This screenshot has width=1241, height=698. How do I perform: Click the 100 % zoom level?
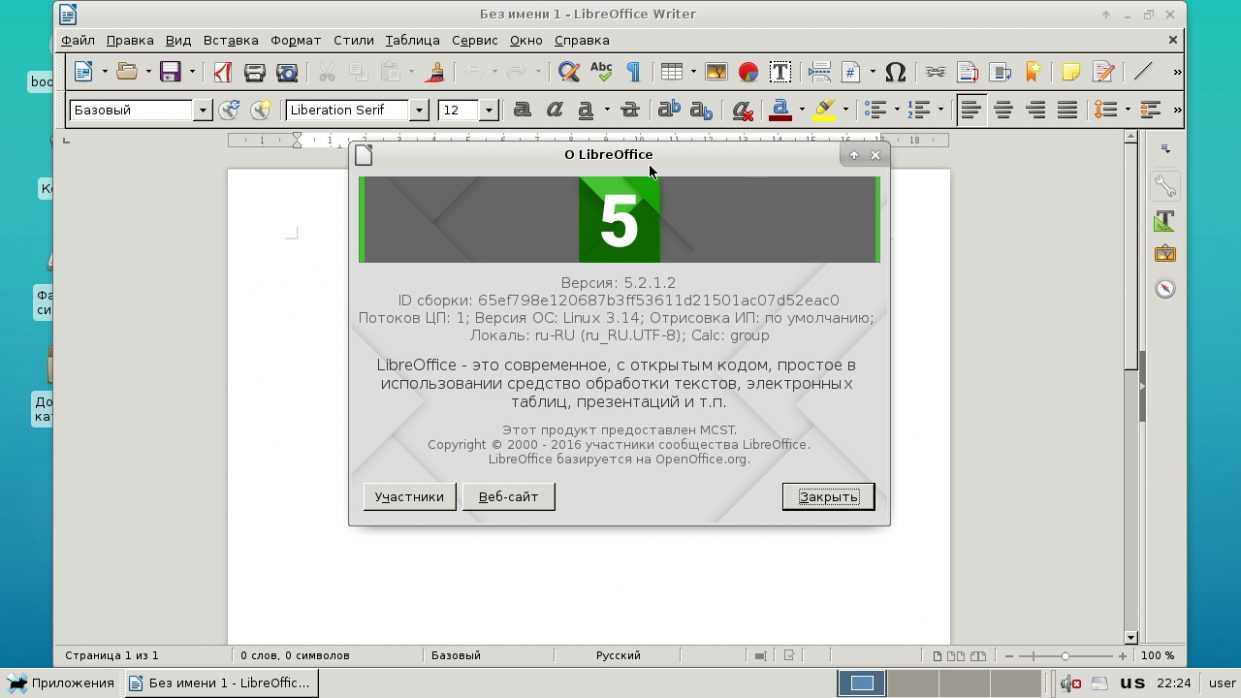(1158, 656)
